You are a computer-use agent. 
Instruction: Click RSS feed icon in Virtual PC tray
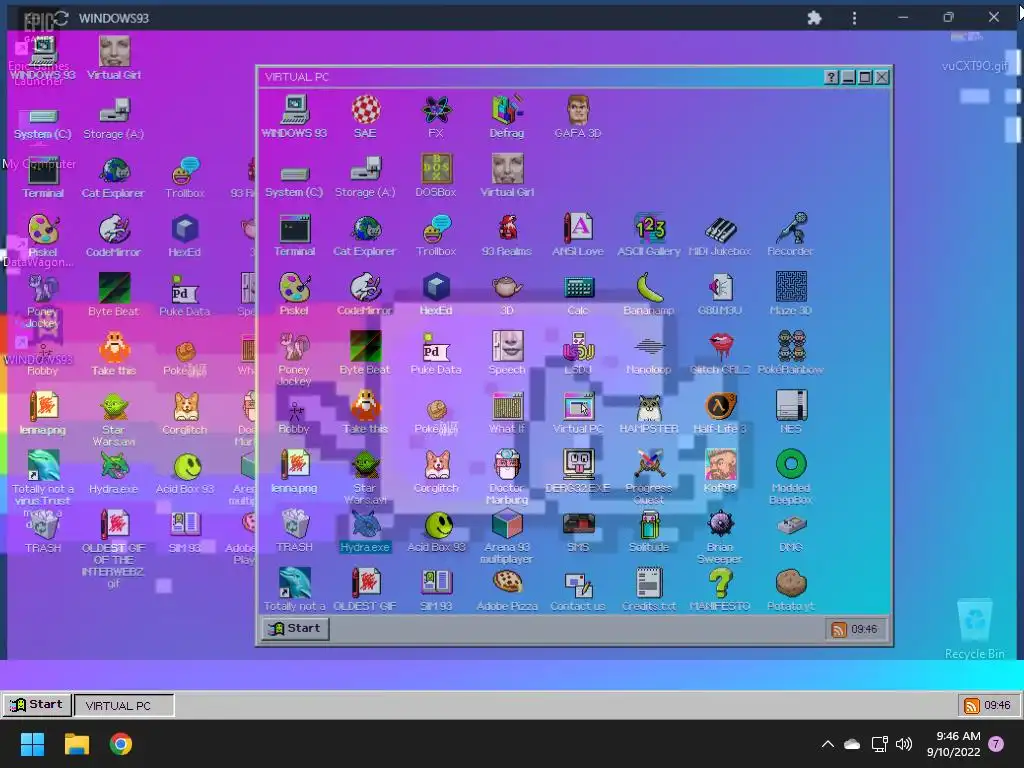point(839,629)
